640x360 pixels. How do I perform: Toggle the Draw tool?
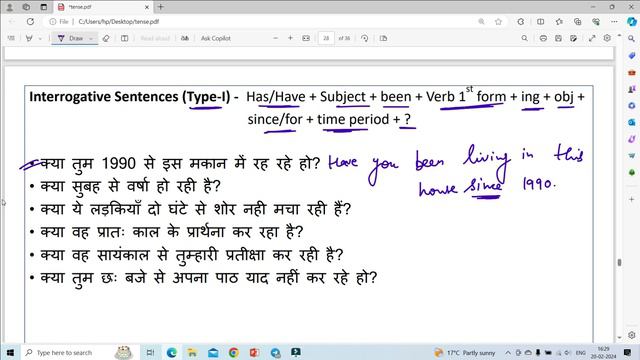click(x=70, y=38)
